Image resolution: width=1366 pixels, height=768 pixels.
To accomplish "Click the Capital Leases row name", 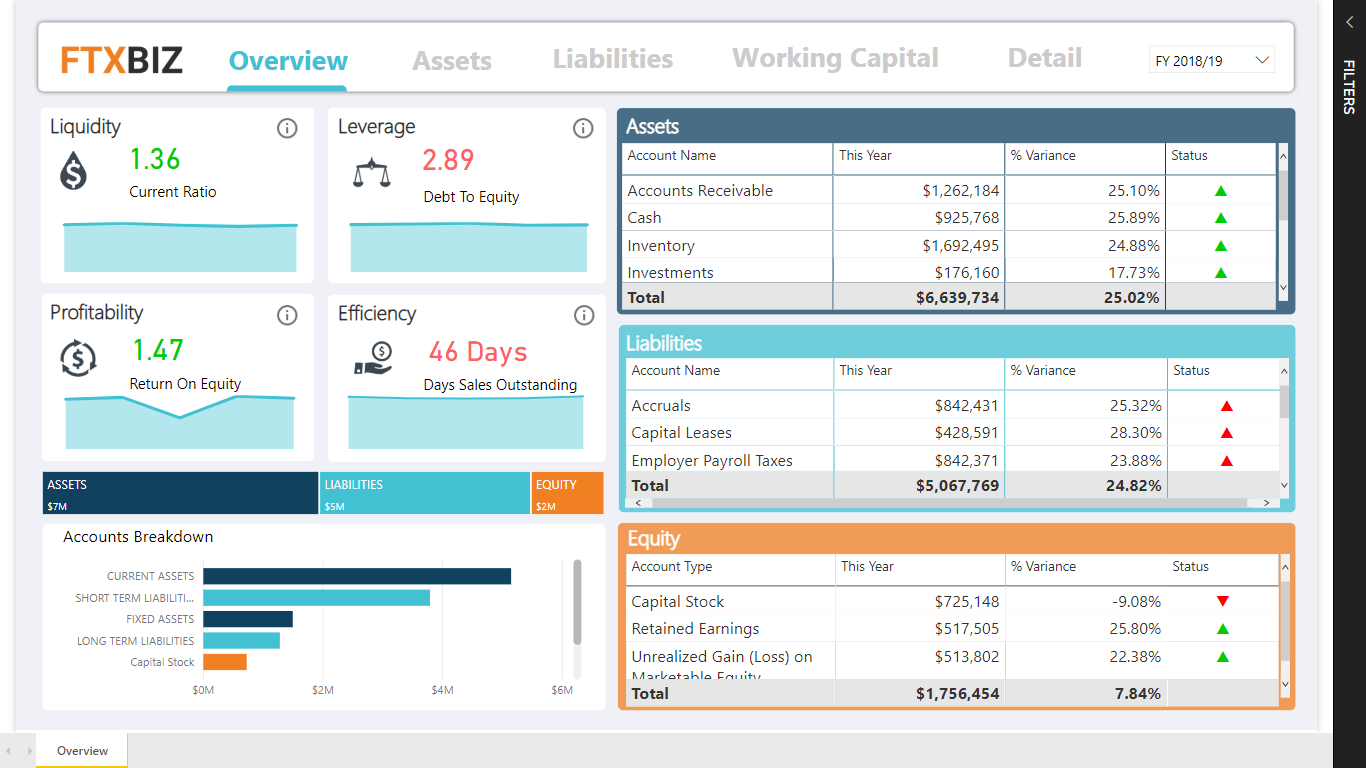I will point(681,433).
